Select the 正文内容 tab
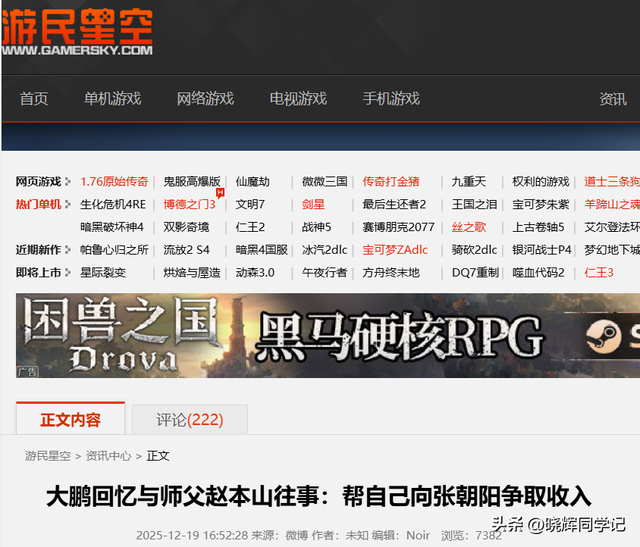 70,420
